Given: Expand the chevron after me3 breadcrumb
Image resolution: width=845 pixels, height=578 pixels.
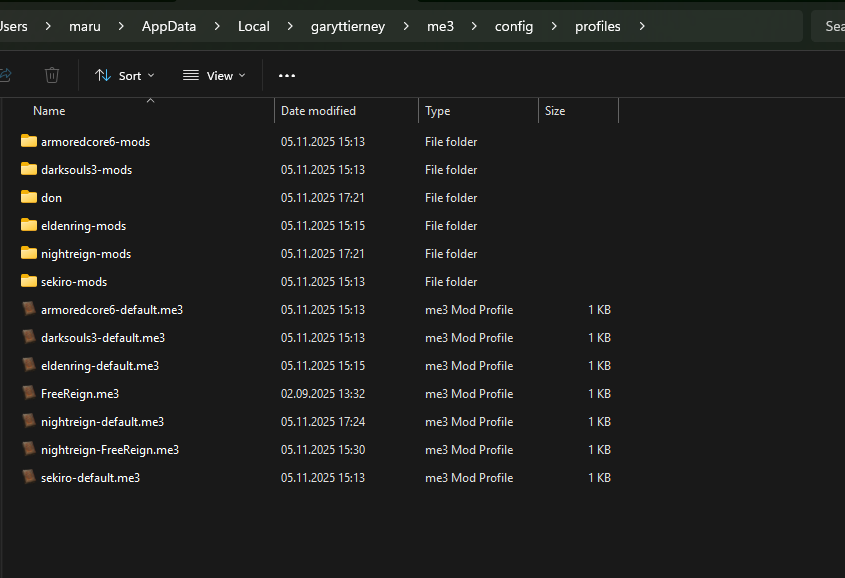Looking at the screenshot, I should coord(474,26).
